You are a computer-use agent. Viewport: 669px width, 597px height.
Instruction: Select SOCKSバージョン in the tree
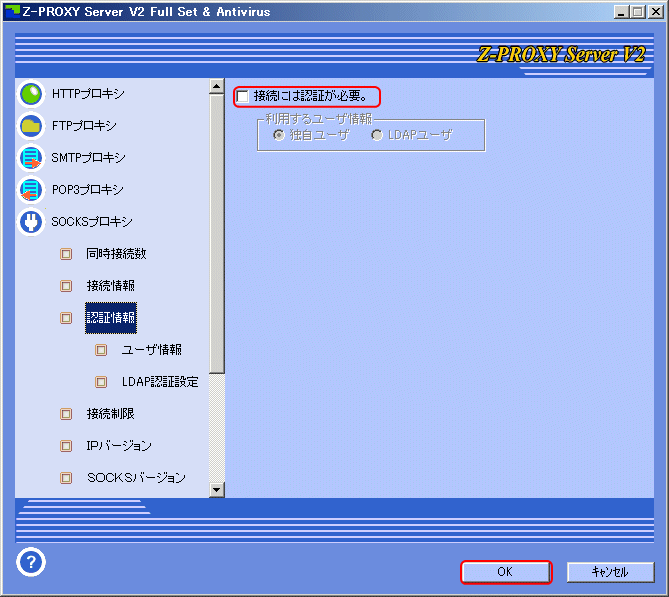(x=136, y=478)
